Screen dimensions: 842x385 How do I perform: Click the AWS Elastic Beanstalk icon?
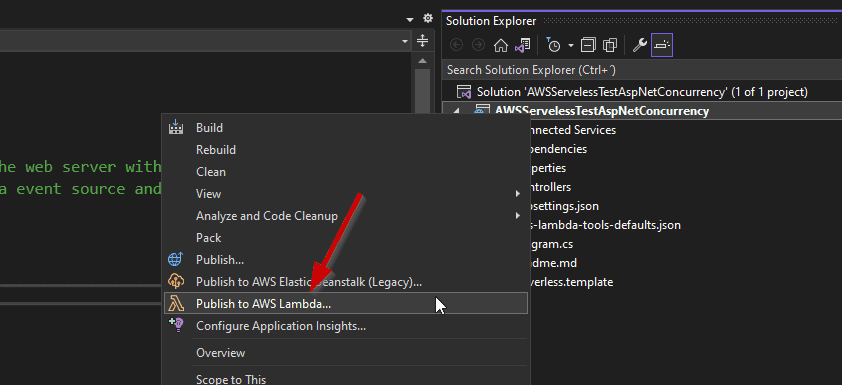(x=176, y=281)
